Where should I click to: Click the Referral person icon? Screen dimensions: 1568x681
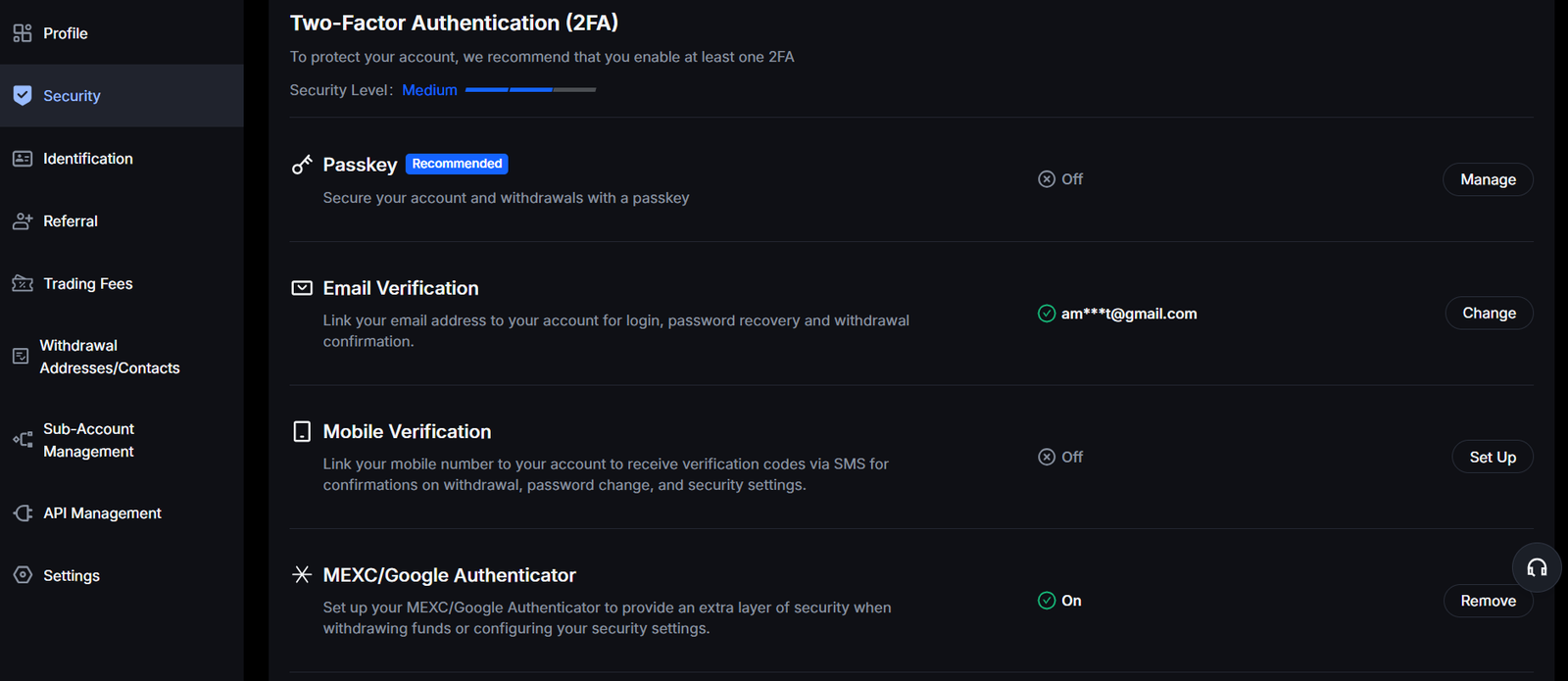click(x=23, y=221)
